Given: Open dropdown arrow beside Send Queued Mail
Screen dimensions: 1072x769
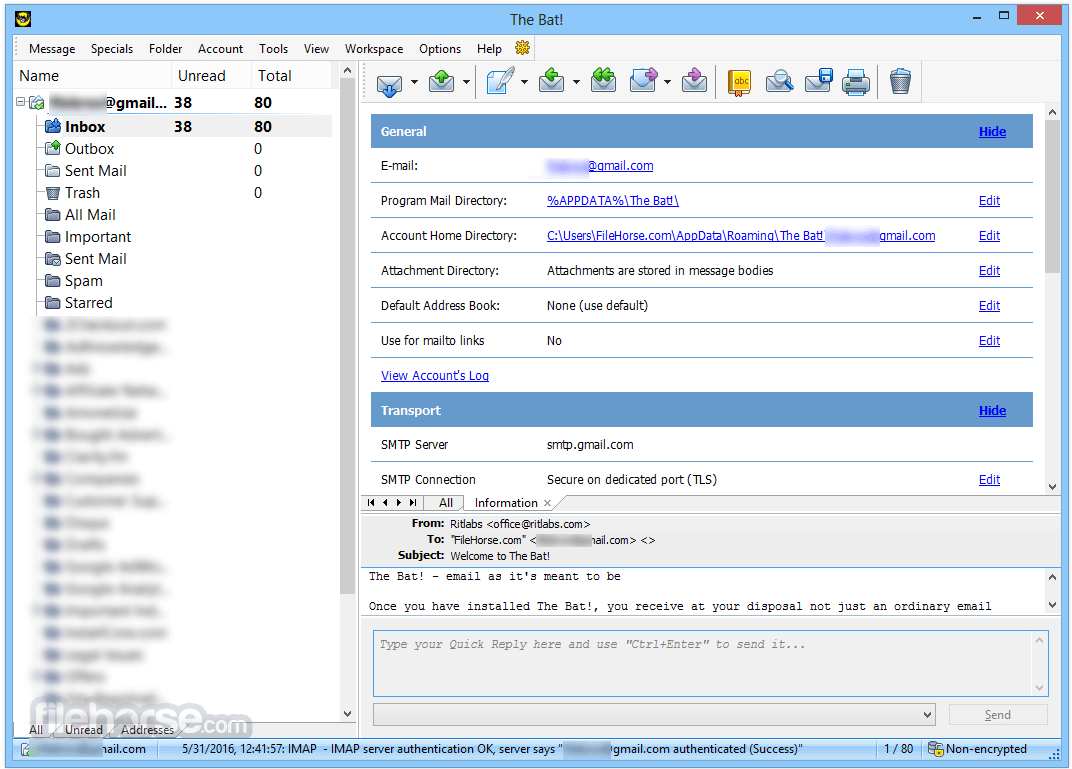Looking at the screenshot, I should pyautogui.click(x=466, y=83).
